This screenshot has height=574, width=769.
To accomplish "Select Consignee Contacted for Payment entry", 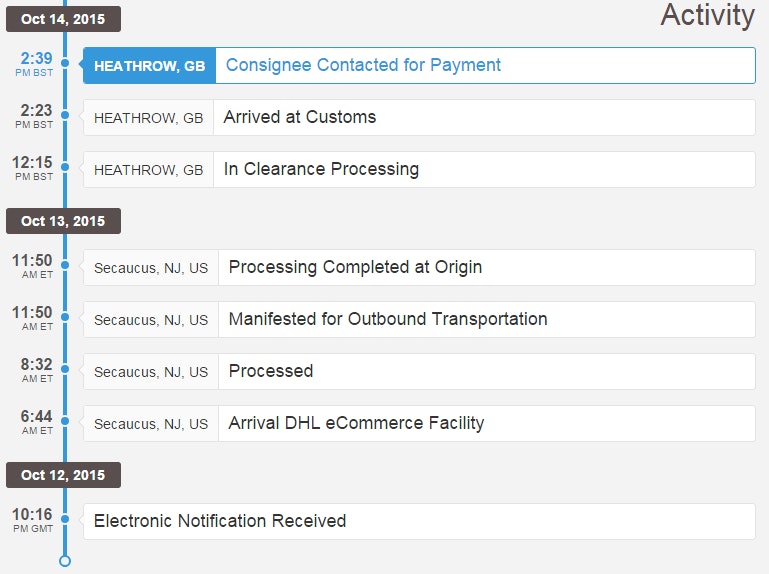I will [363, 66].
